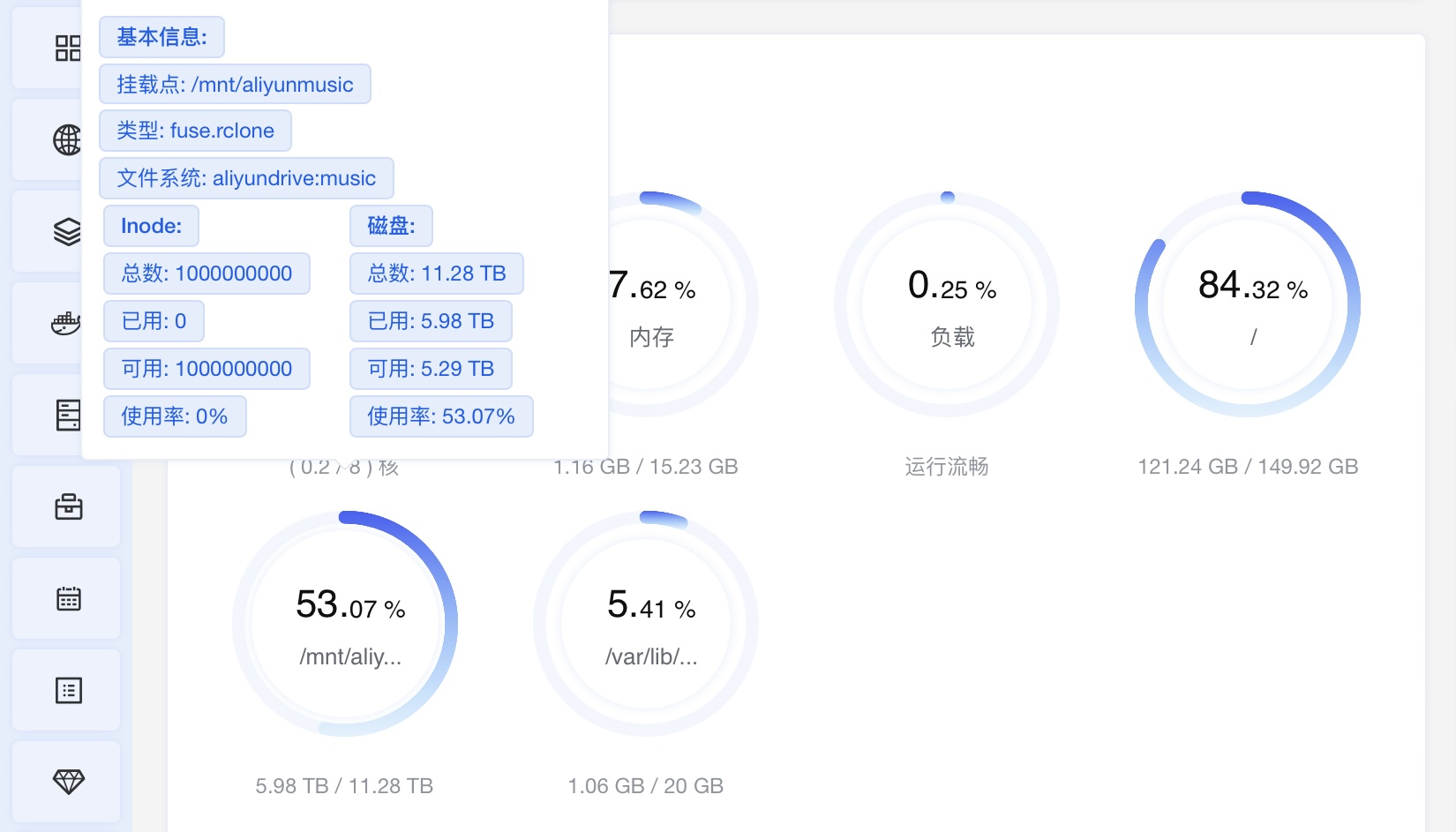Select the /var/lib/... disk gauge

(x=646, y=624)
